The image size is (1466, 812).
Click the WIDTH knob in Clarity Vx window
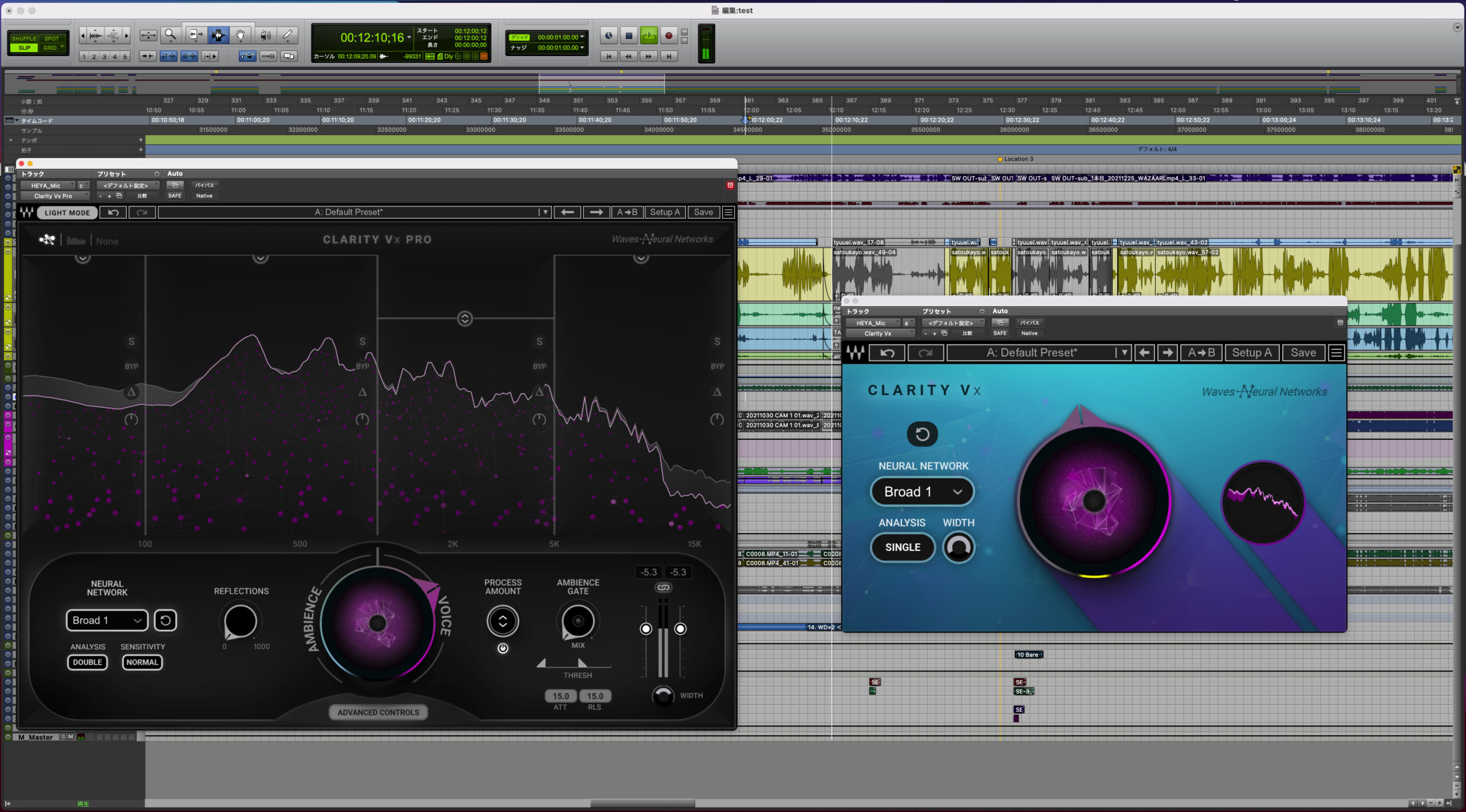(x=959, y=547)
